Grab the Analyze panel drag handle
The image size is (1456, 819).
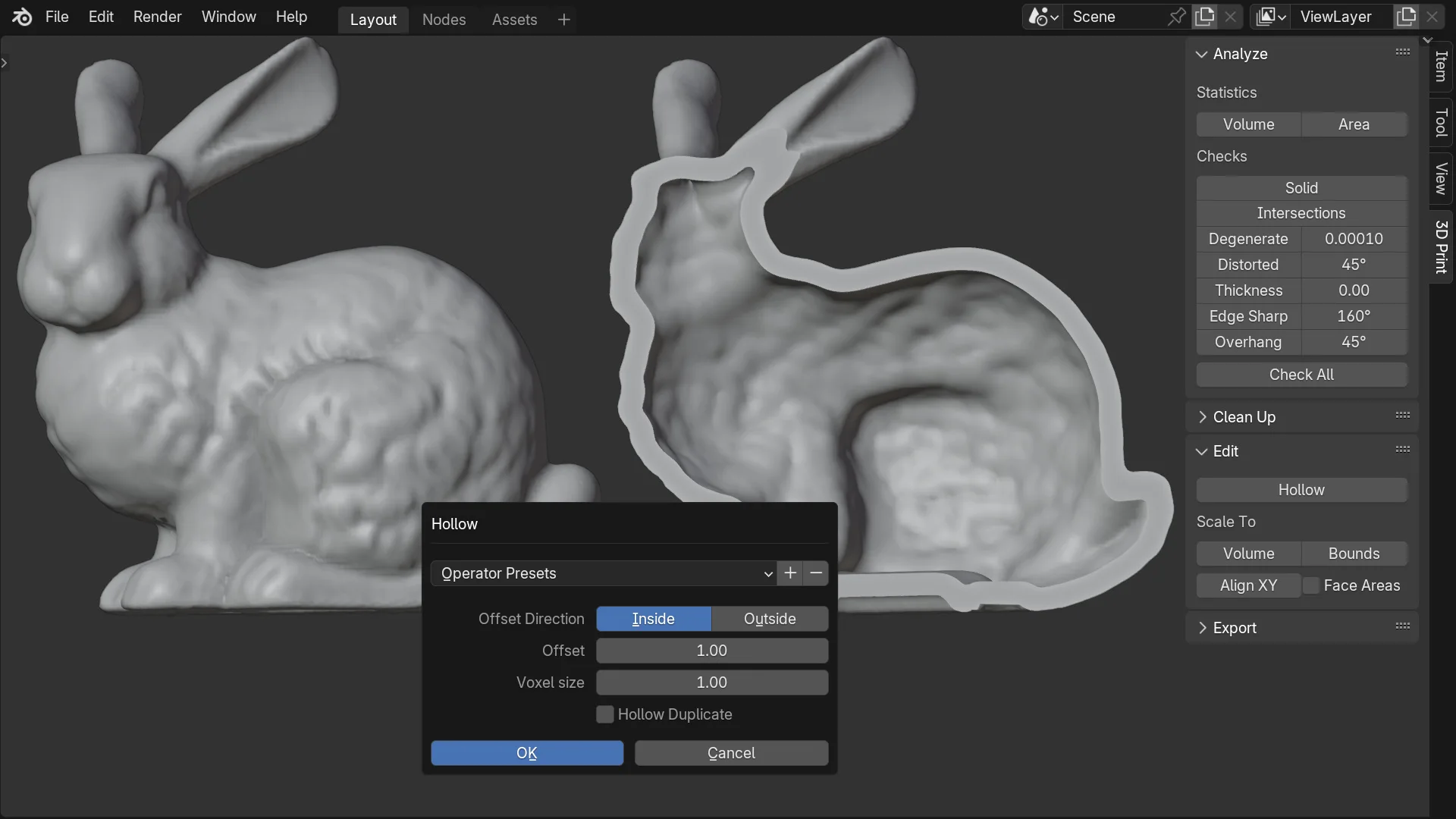coord(1402,51)
